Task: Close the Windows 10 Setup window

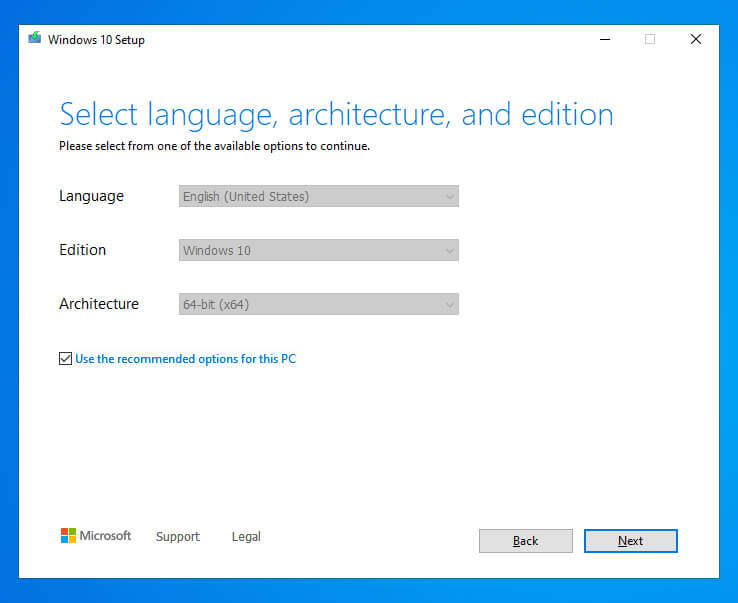Action: click(x=696, y=39)
